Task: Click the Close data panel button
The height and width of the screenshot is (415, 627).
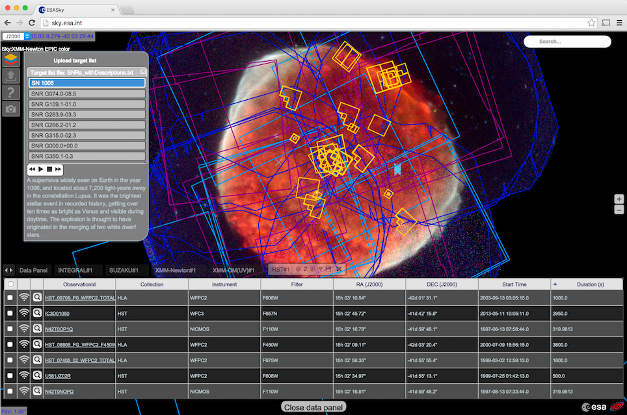Action: (x=312, y=407)
